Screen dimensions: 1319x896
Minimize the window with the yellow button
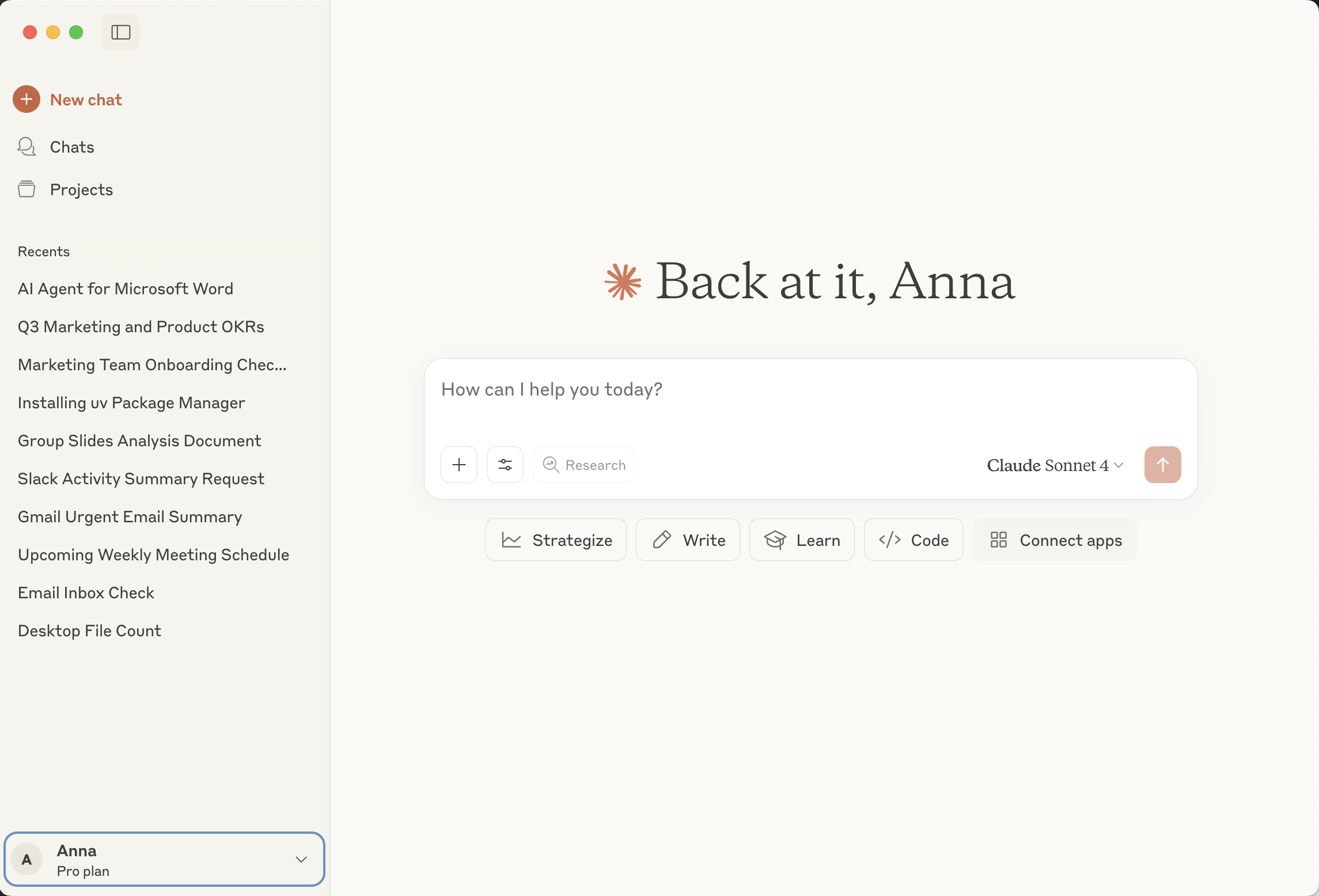click(53, 32)
